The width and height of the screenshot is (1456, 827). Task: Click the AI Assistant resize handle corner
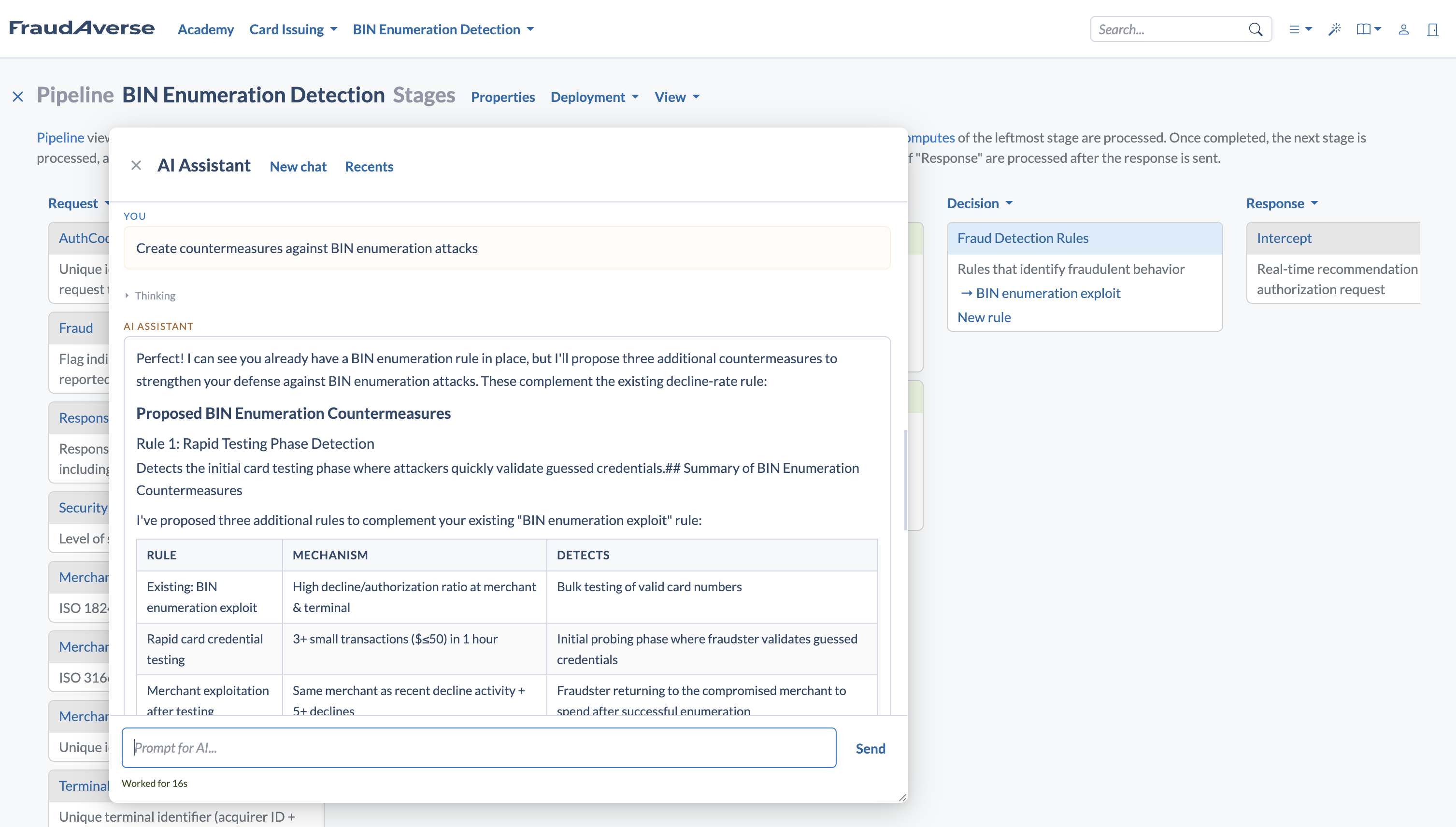tap(902, 797)
